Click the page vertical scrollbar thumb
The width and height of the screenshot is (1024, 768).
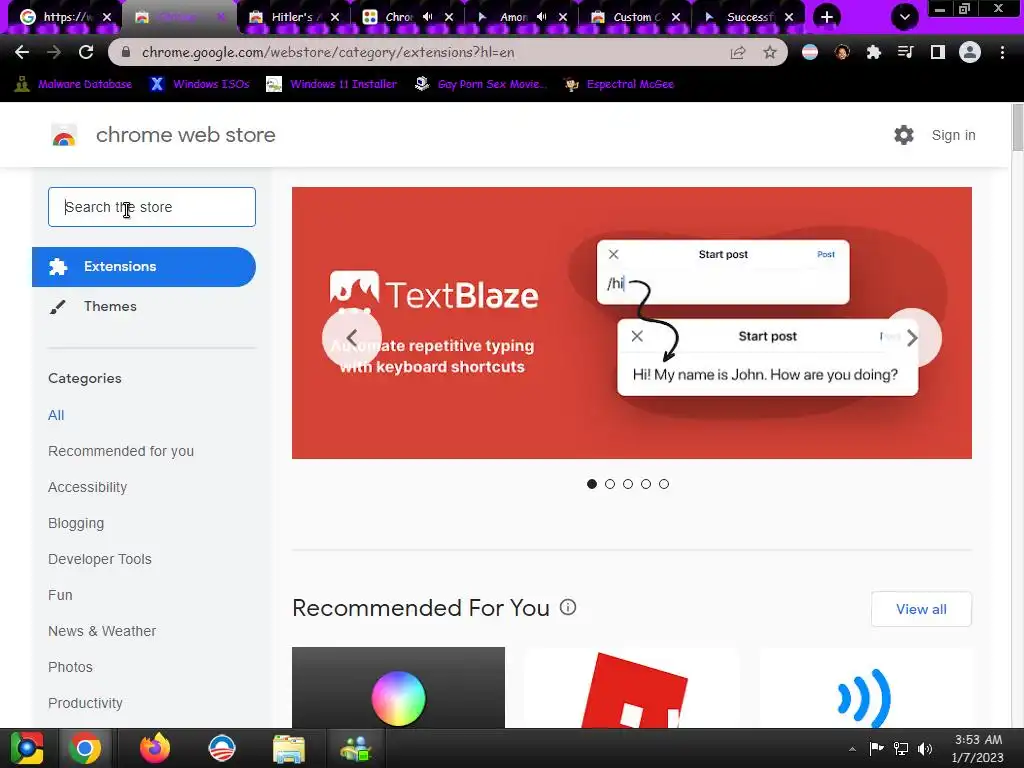coord(1017,127)
